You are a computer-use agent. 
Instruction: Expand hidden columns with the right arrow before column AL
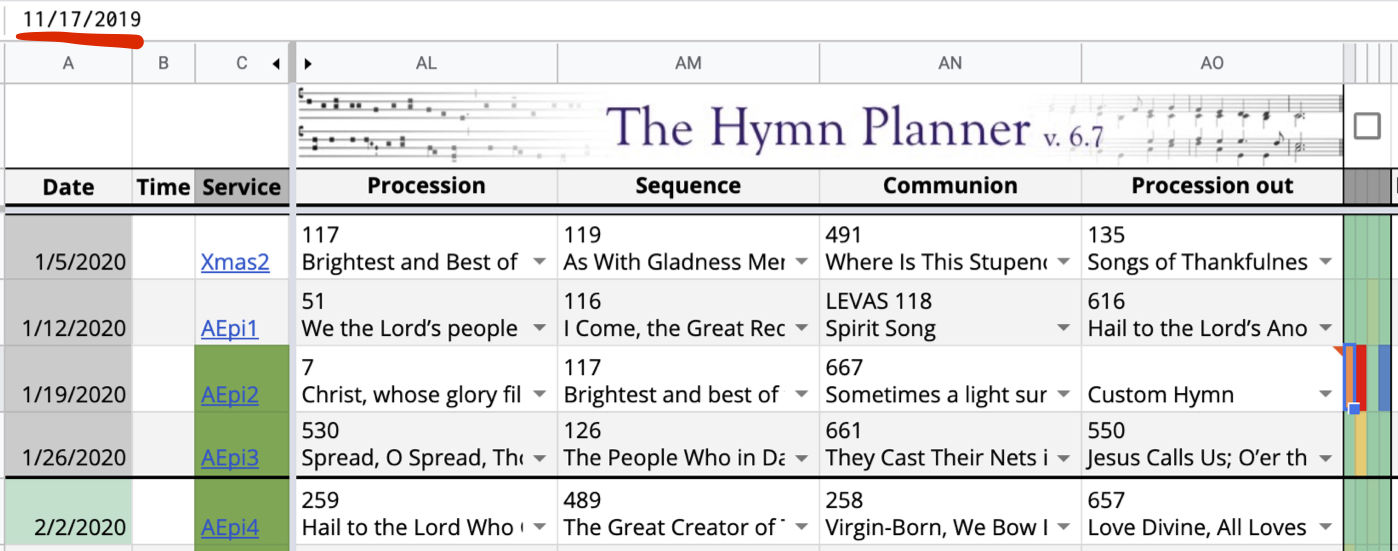point(309,64)
